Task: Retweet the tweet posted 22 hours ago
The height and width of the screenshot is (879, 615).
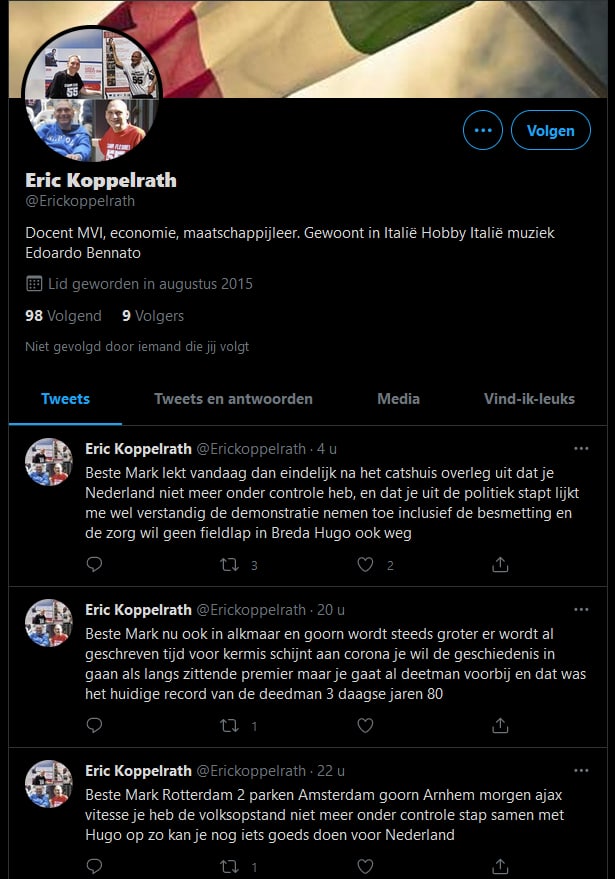Action: [230, 866]
